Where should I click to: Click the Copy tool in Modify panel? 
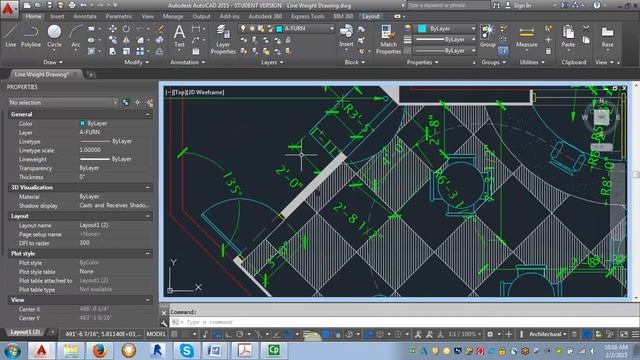pyautogui.click(x=113, y=40)
